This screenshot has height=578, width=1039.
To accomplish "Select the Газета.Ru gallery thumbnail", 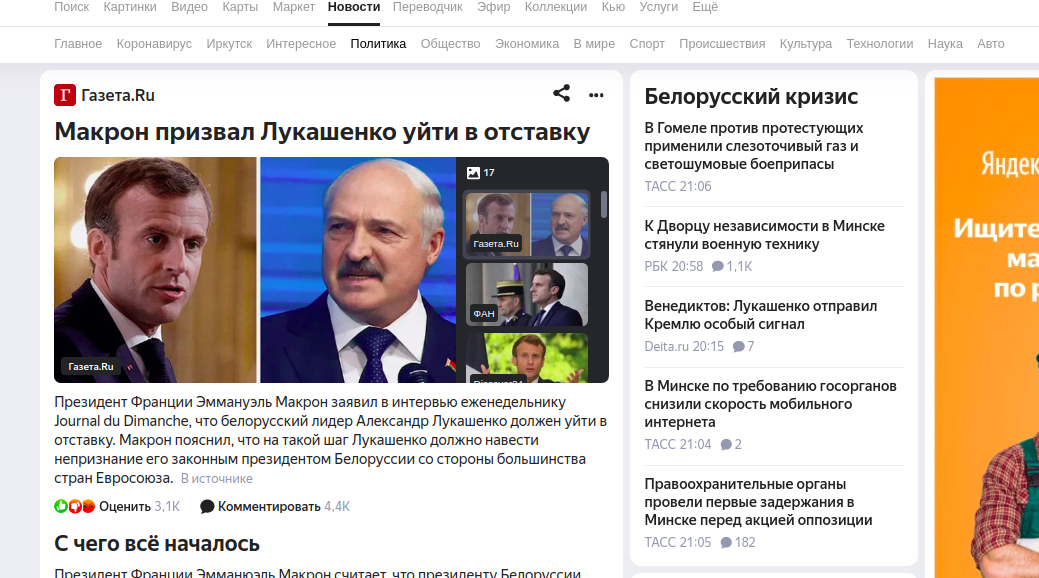I will pos(527,225).
